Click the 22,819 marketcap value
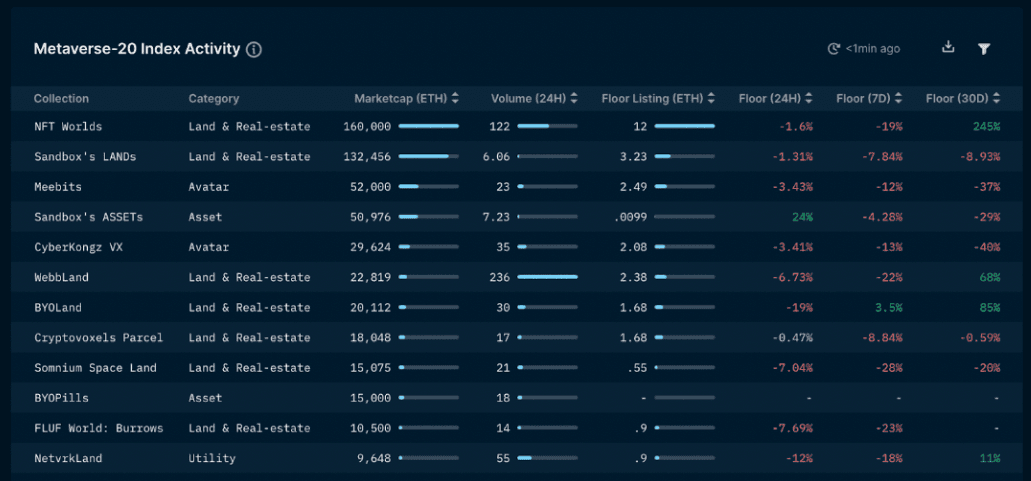 pyautogui.click(x=370, y=277)
